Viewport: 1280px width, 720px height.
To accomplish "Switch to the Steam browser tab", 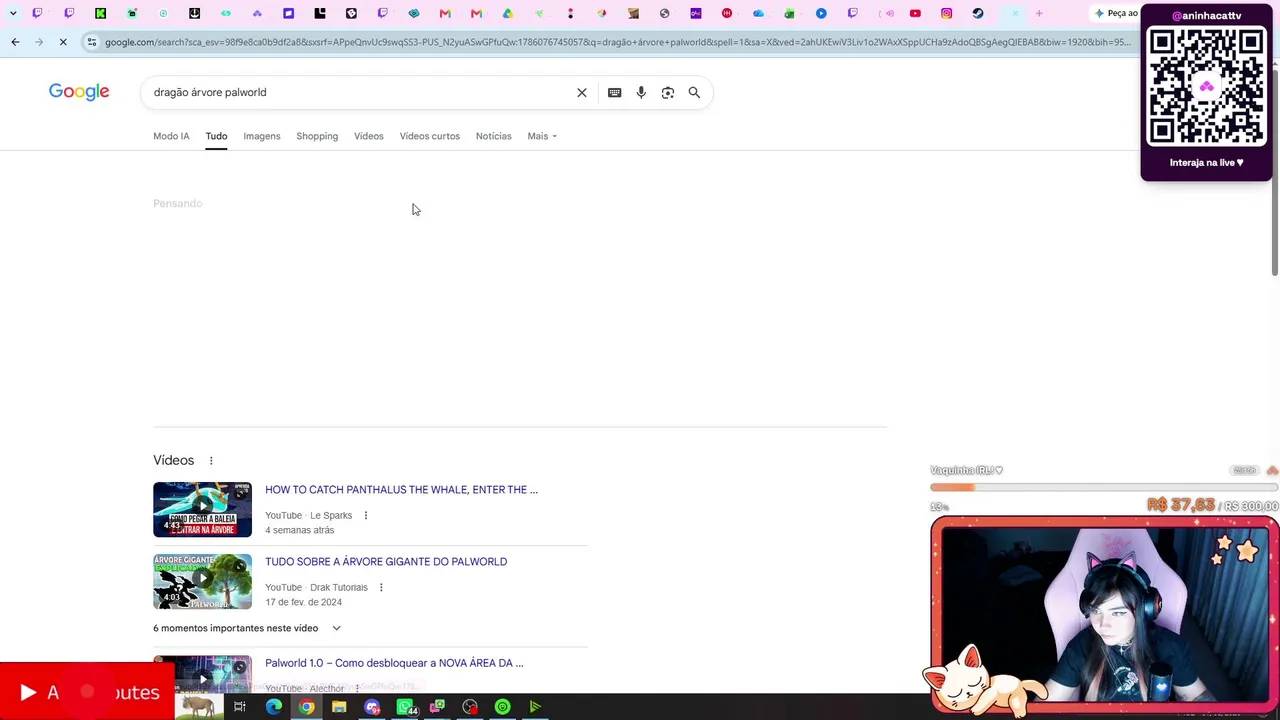I will point(978,13).
